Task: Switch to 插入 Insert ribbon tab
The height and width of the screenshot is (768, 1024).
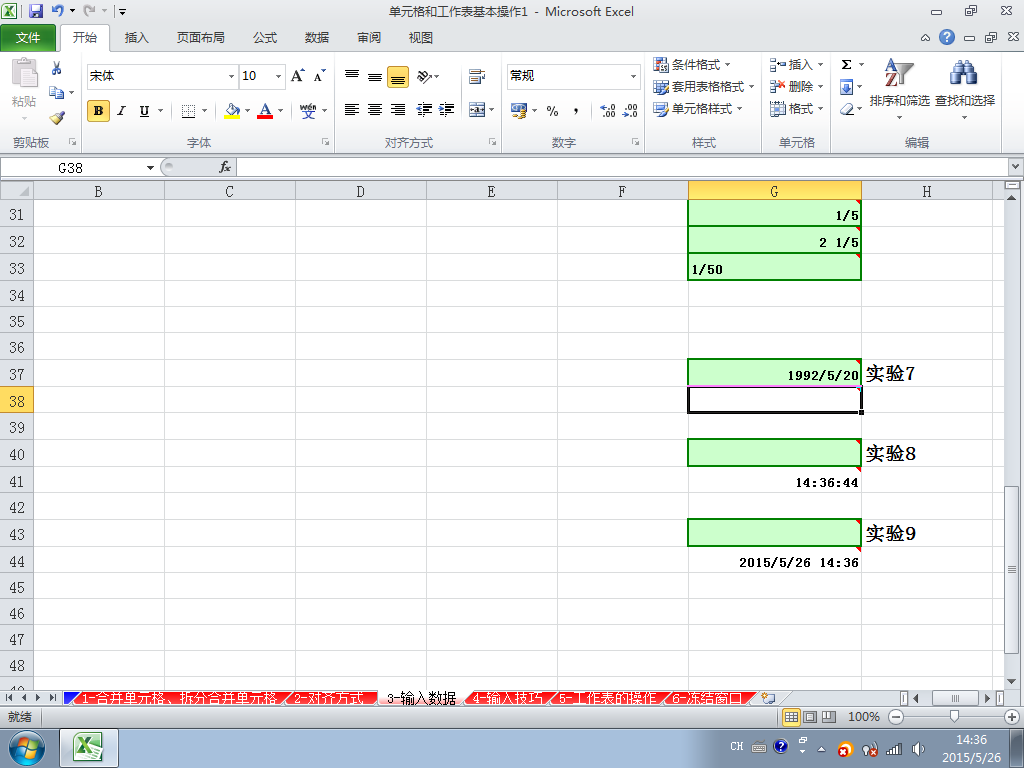Action: 136,38
